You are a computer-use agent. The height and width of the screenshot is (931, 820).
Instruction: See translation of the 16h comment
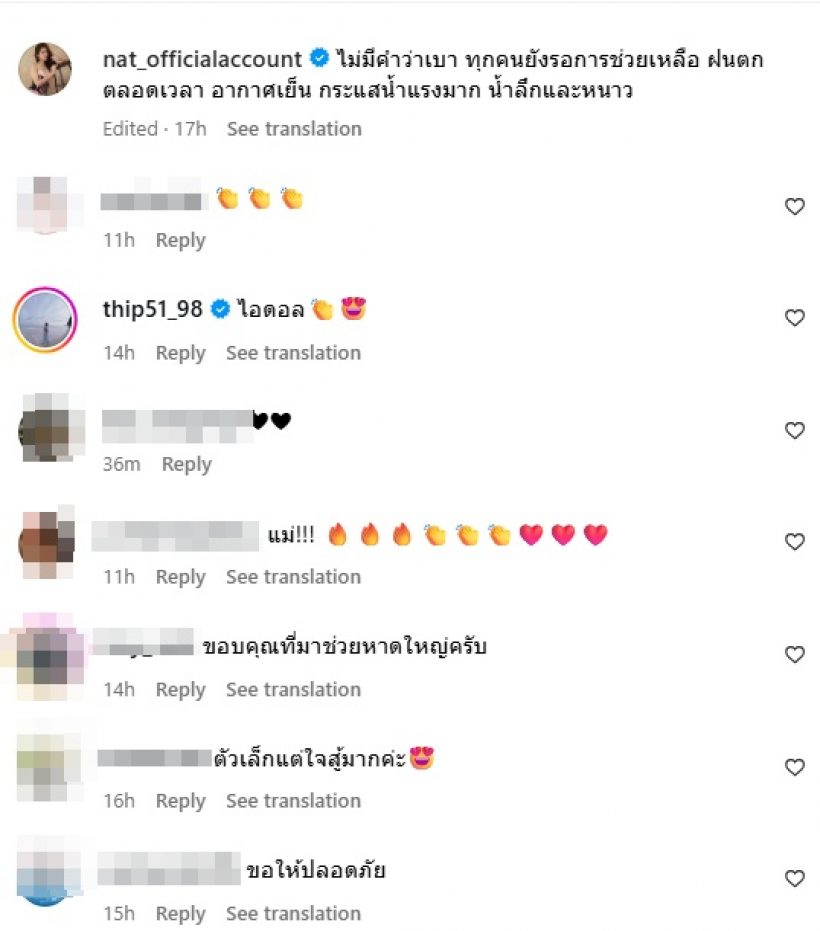coord(293,801)
